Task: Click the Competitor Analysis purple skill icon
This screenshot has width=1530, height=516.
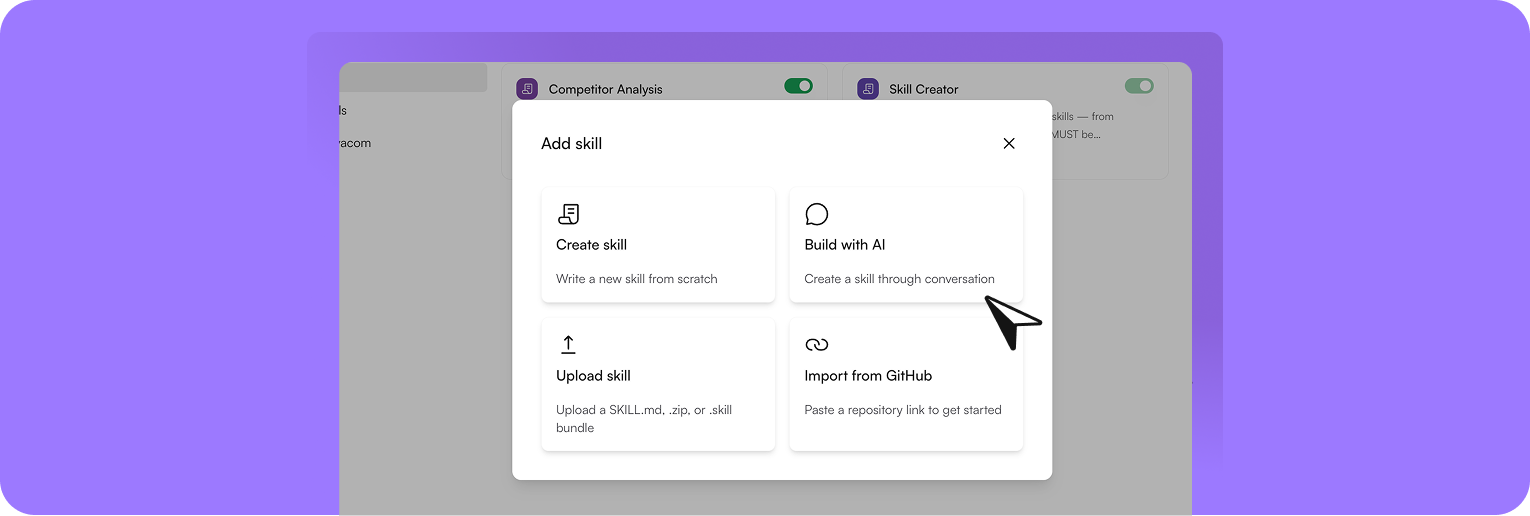Action: 527,89
